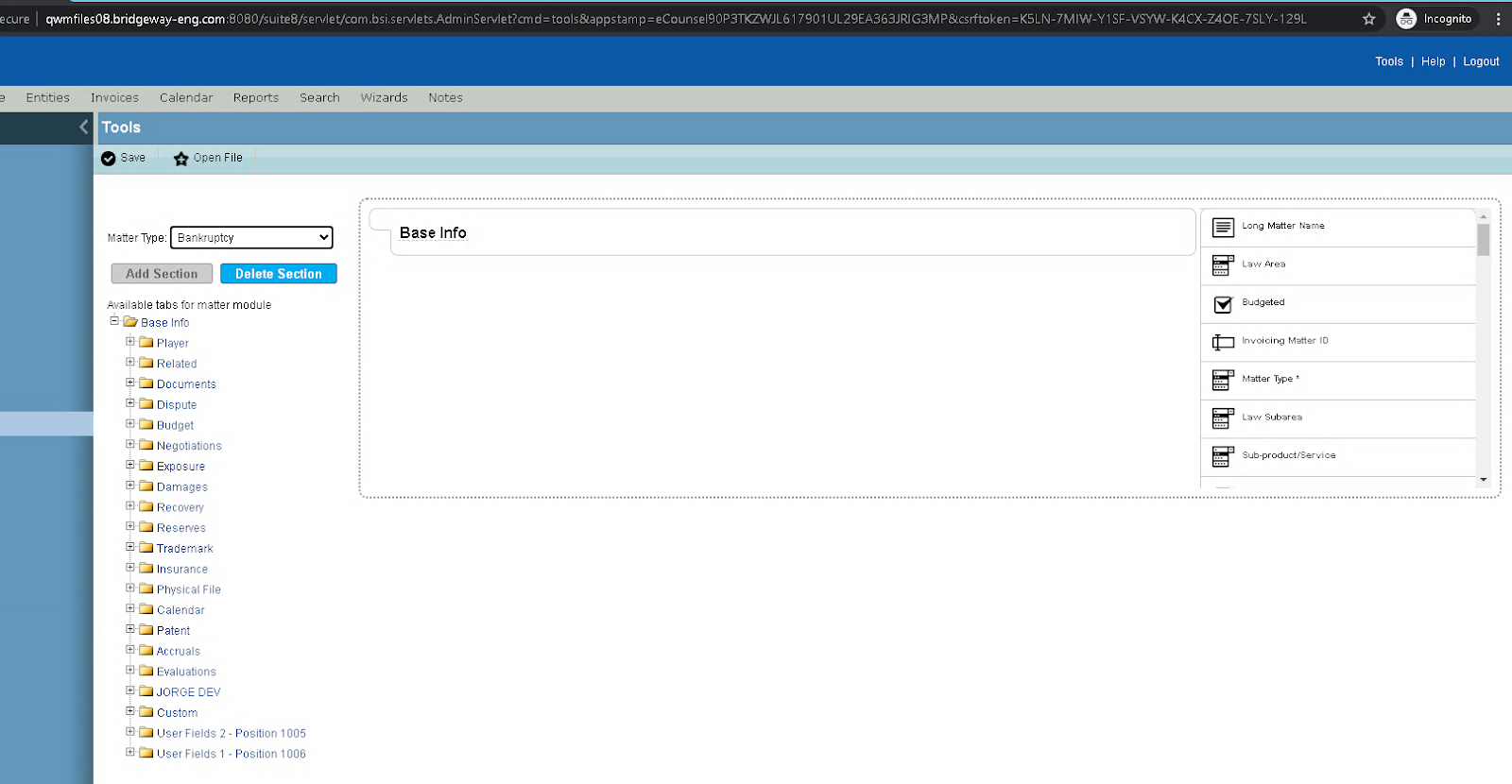The width and height of the screenshot is (1512, 784).
Task: Click the field list scrollbar down arrow
Action: click(x=1484, y=480)
